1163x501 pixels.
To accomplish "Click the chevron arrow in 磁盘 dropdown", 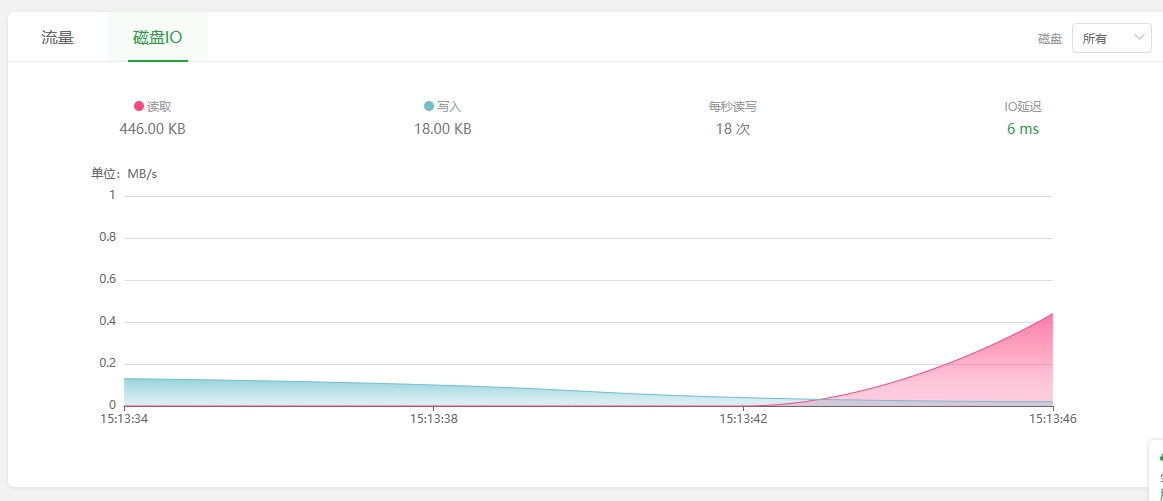I will point(1139,38).
